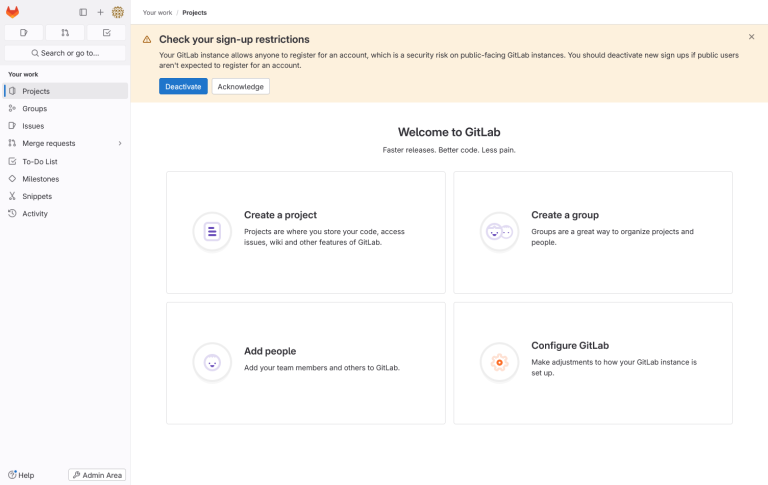Click 'Check your sign-up restrictions' heading
The width and height of the screenshot is (768, 485).
(x=234, y=39)
